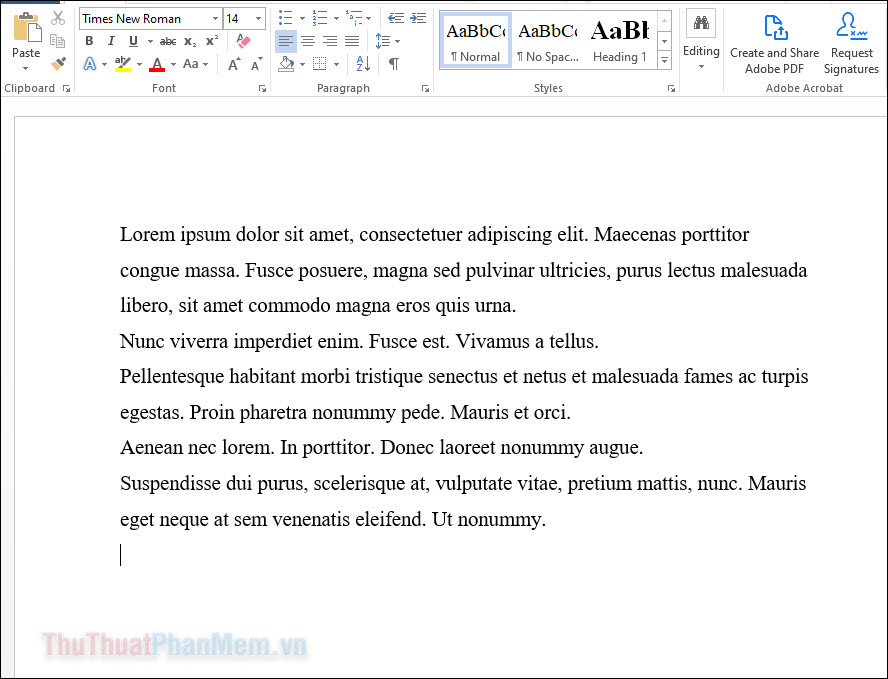Apply the Heading 1 style
The height and width of the screenshot is (679, 888).
pos(620,41)
